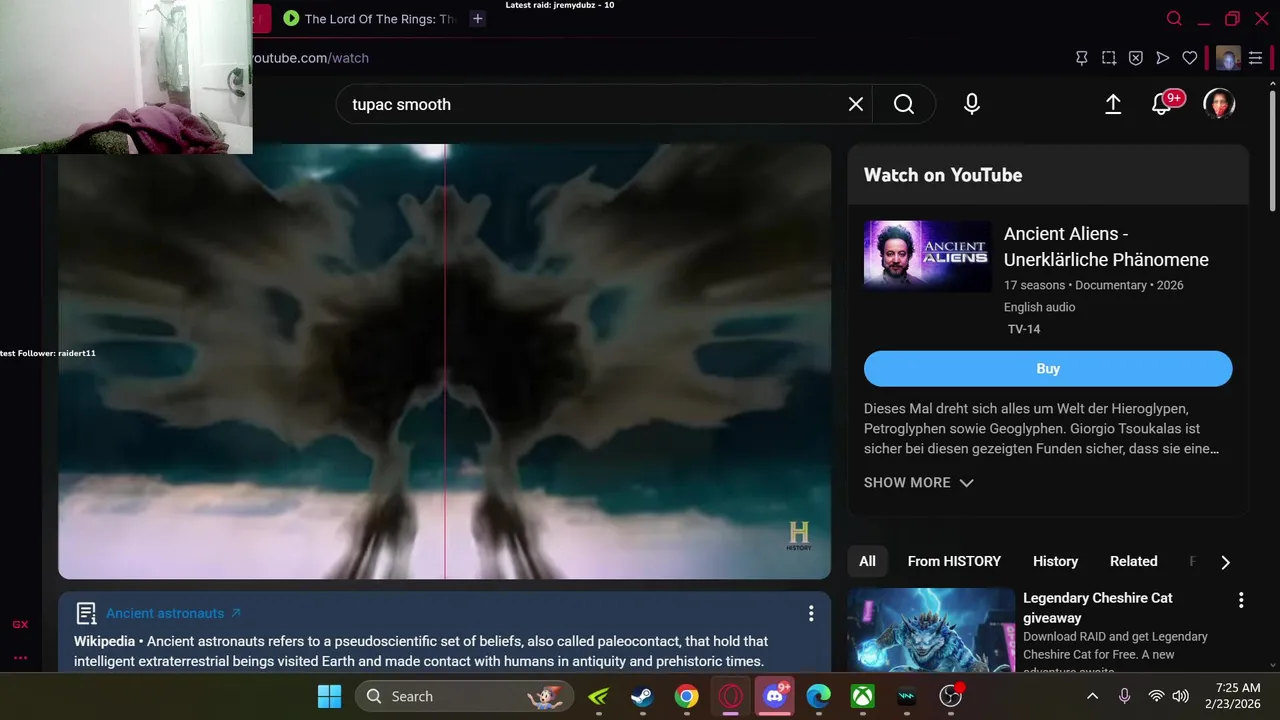Launch NVIDIA app from taskbar

(598, 696)
